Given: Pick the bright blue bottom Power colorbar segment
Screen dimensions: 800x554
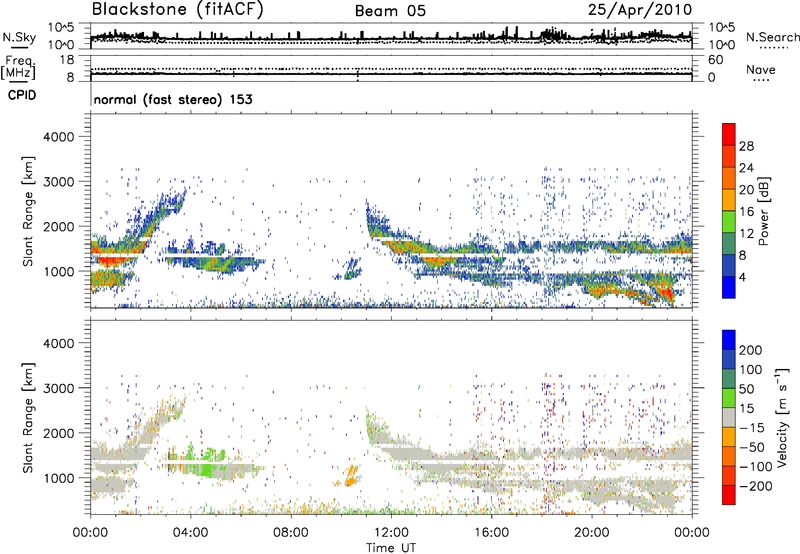Looking at the screenshot, I should point(729,288).
